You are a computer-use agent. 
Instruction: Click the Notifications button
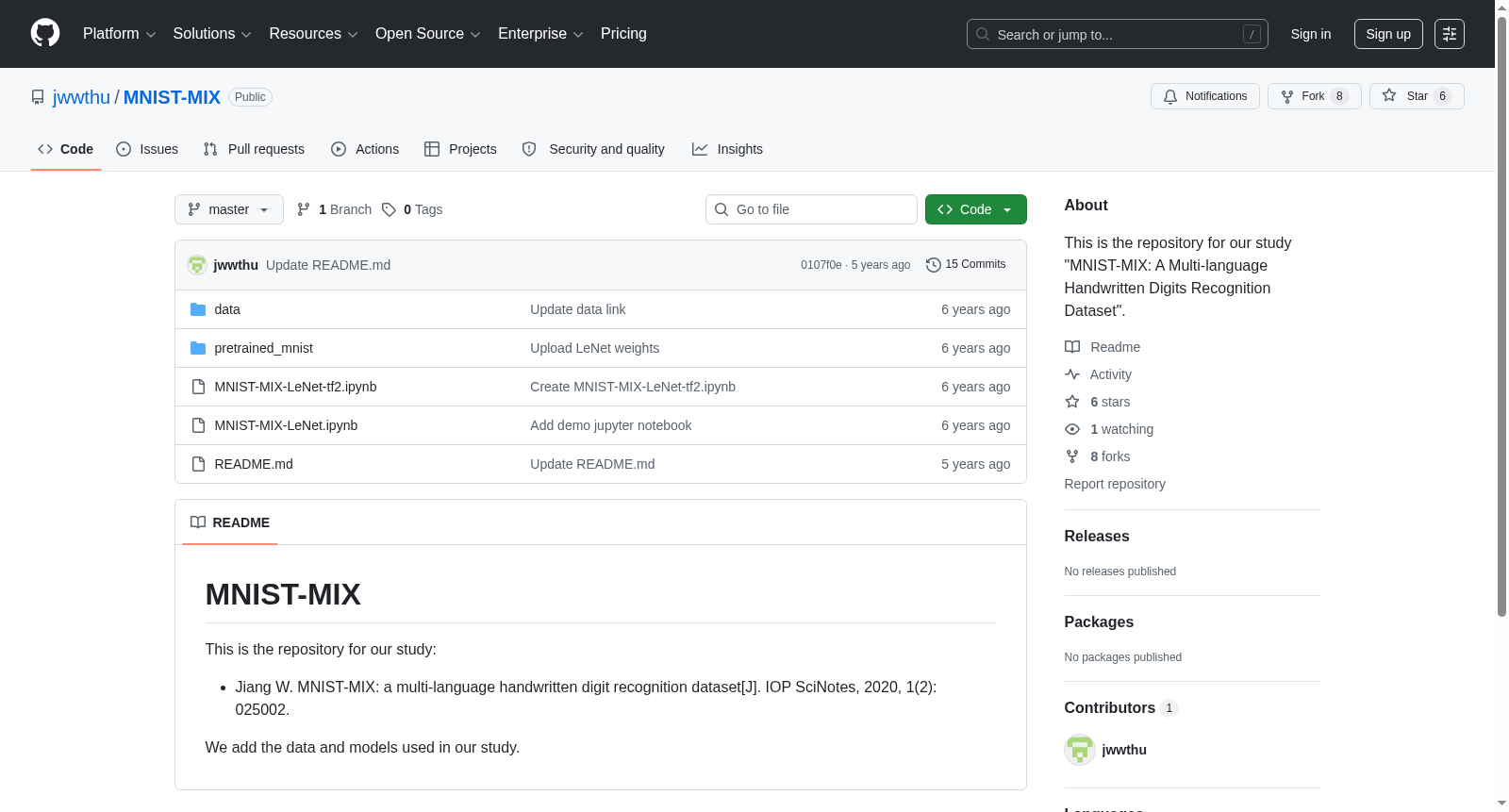point(1205,96)
